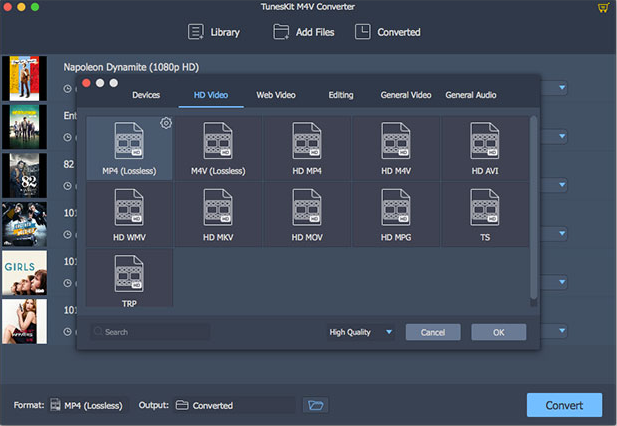Select the TRP format icon
Screen dimensions: 617x426
(x=129, y=274)
